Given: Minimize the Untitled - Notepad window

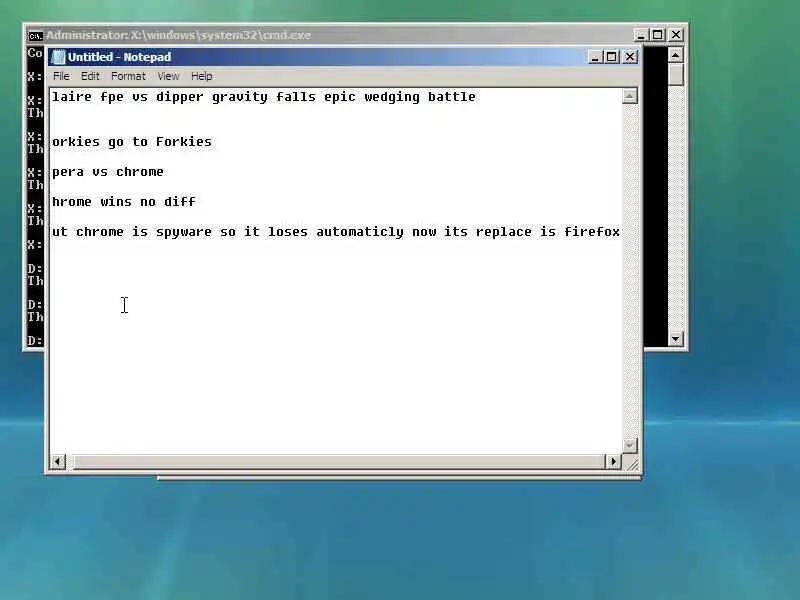Looking at the screenshot, I should tap(594, 57).
